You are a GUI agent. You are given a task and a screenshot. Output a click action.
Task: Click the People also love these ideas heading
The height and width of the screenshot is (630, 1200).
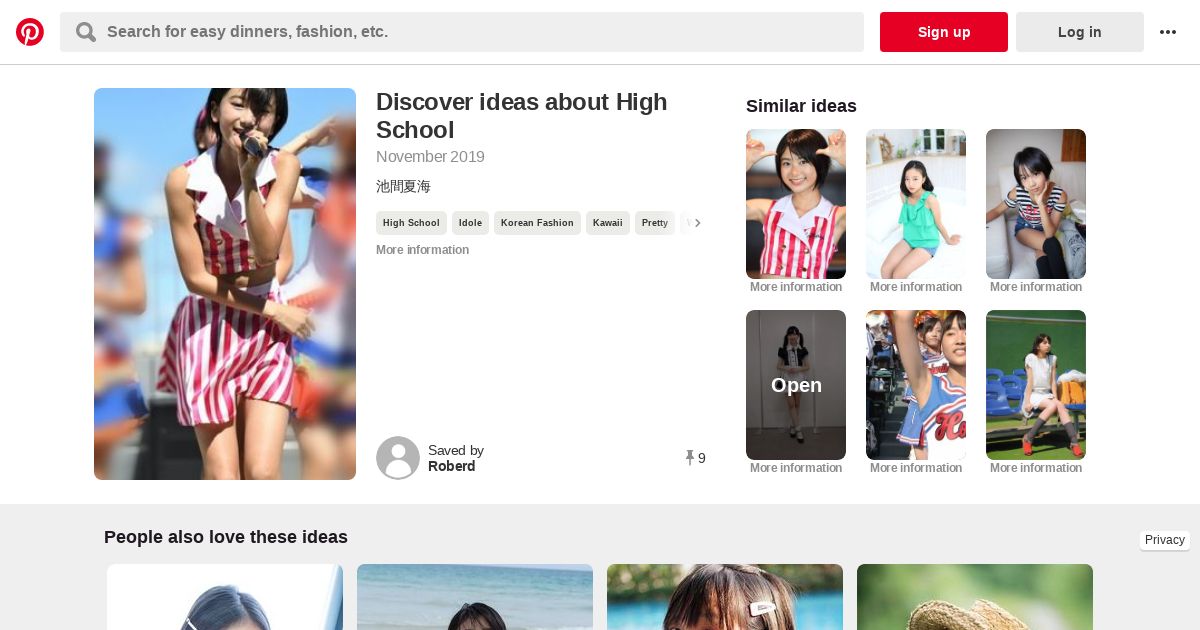click(x=226, y=537)
